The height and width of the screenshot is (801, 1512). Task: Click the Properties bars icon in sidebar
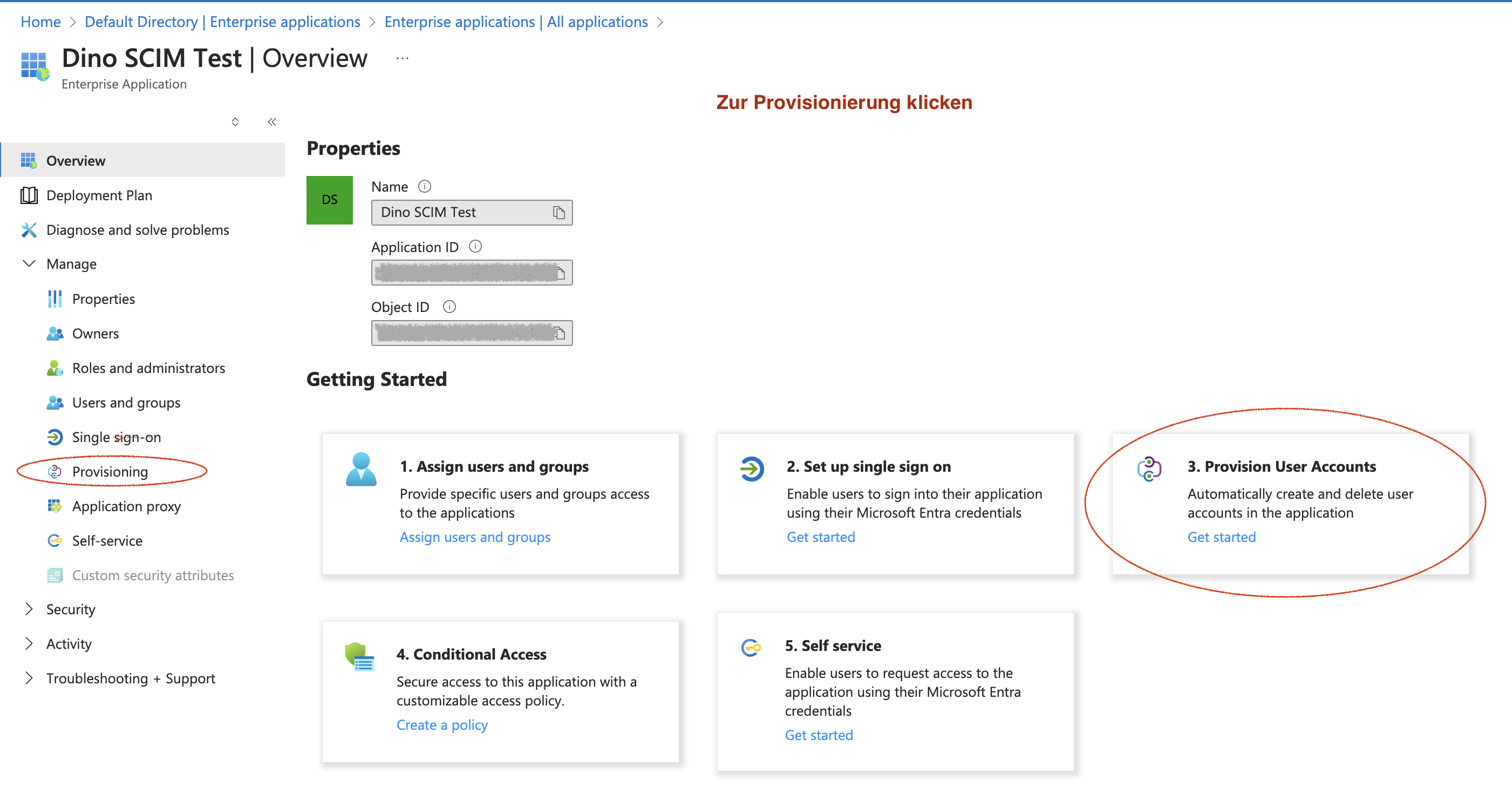click(55, 299)
